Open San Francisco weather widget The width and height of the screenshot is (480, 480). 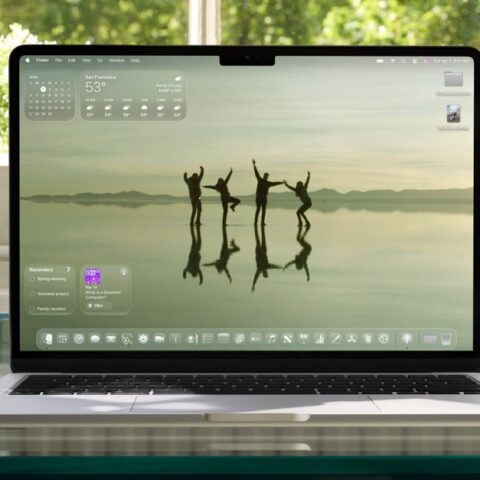coord(133,96)
